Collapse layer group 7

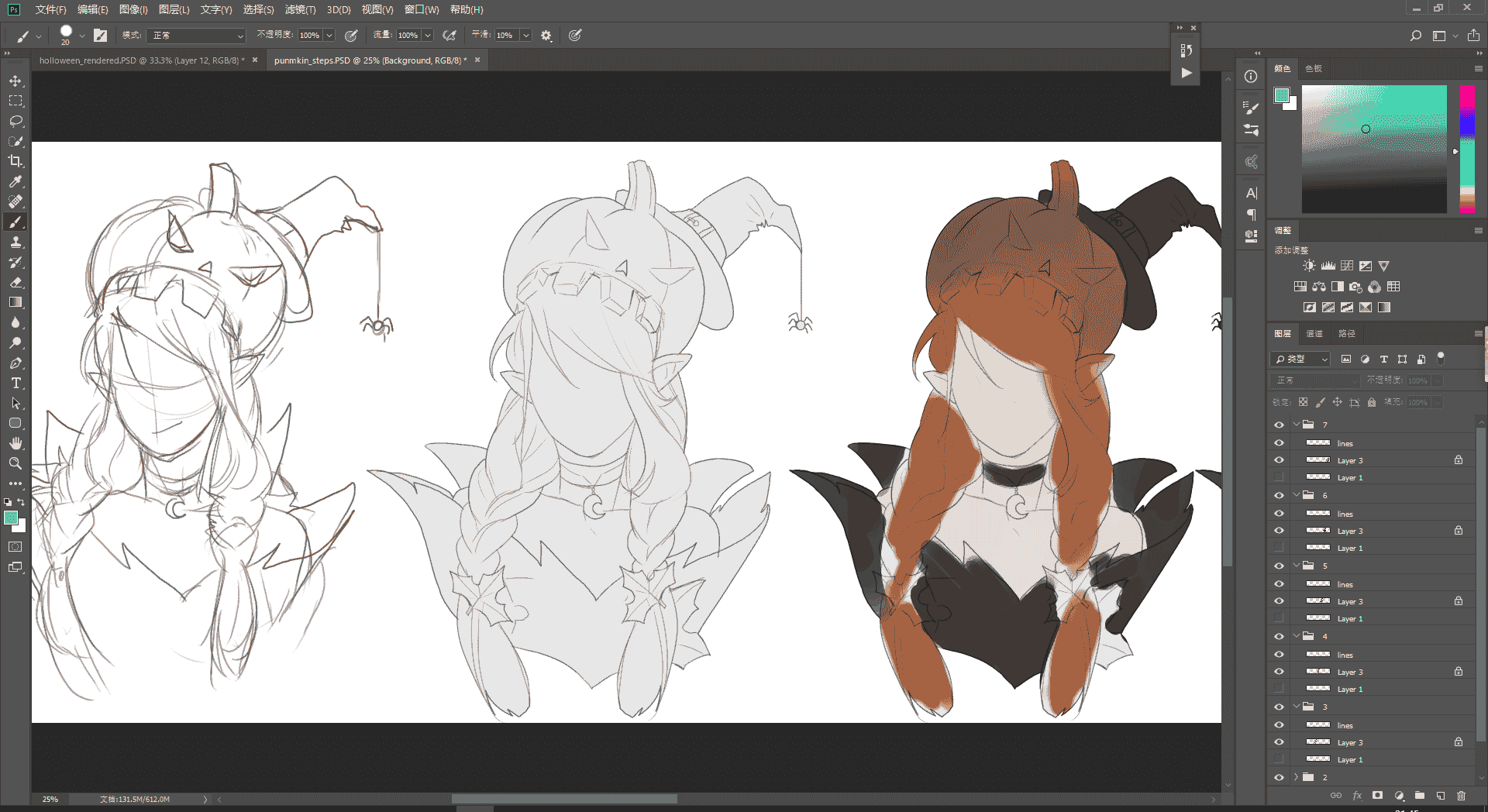pyautogui.click(x=1296, y=425)
